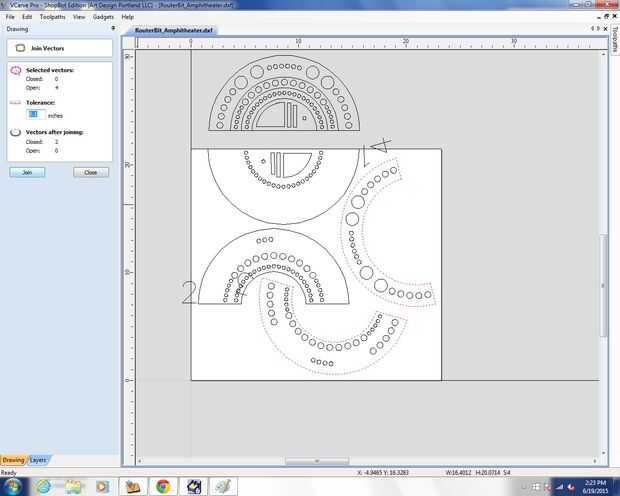Open the Edit menu
Image resolution: width=620 pixels, height=496 pixels.
click(27, 17)
